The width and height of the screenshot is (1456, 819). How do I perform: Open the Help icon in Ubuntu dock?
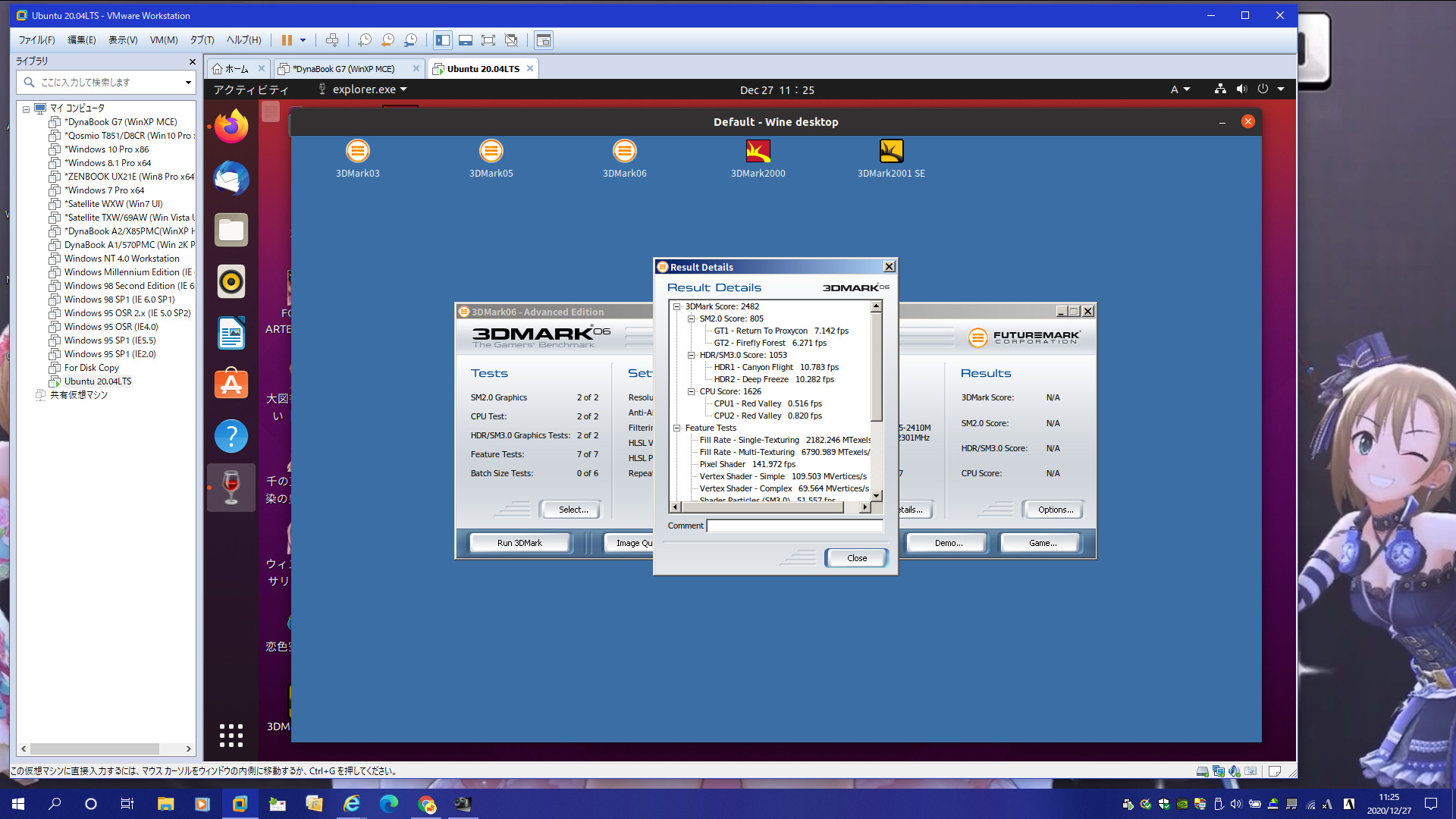point(231,436)
